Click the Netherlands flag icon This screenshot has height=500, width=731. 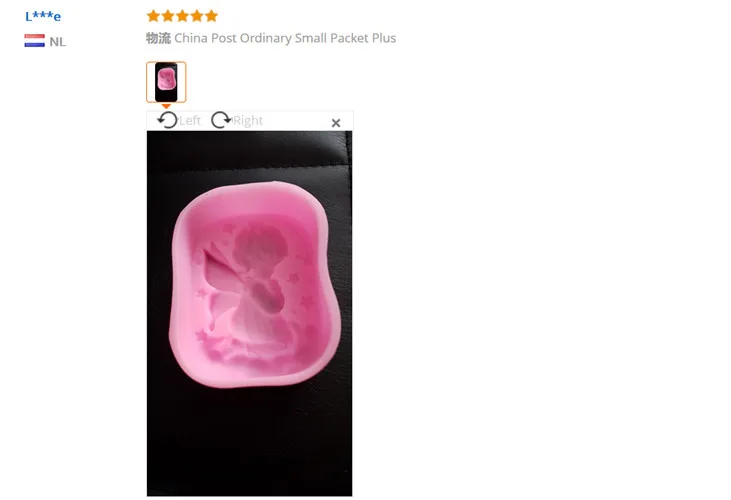34,41
